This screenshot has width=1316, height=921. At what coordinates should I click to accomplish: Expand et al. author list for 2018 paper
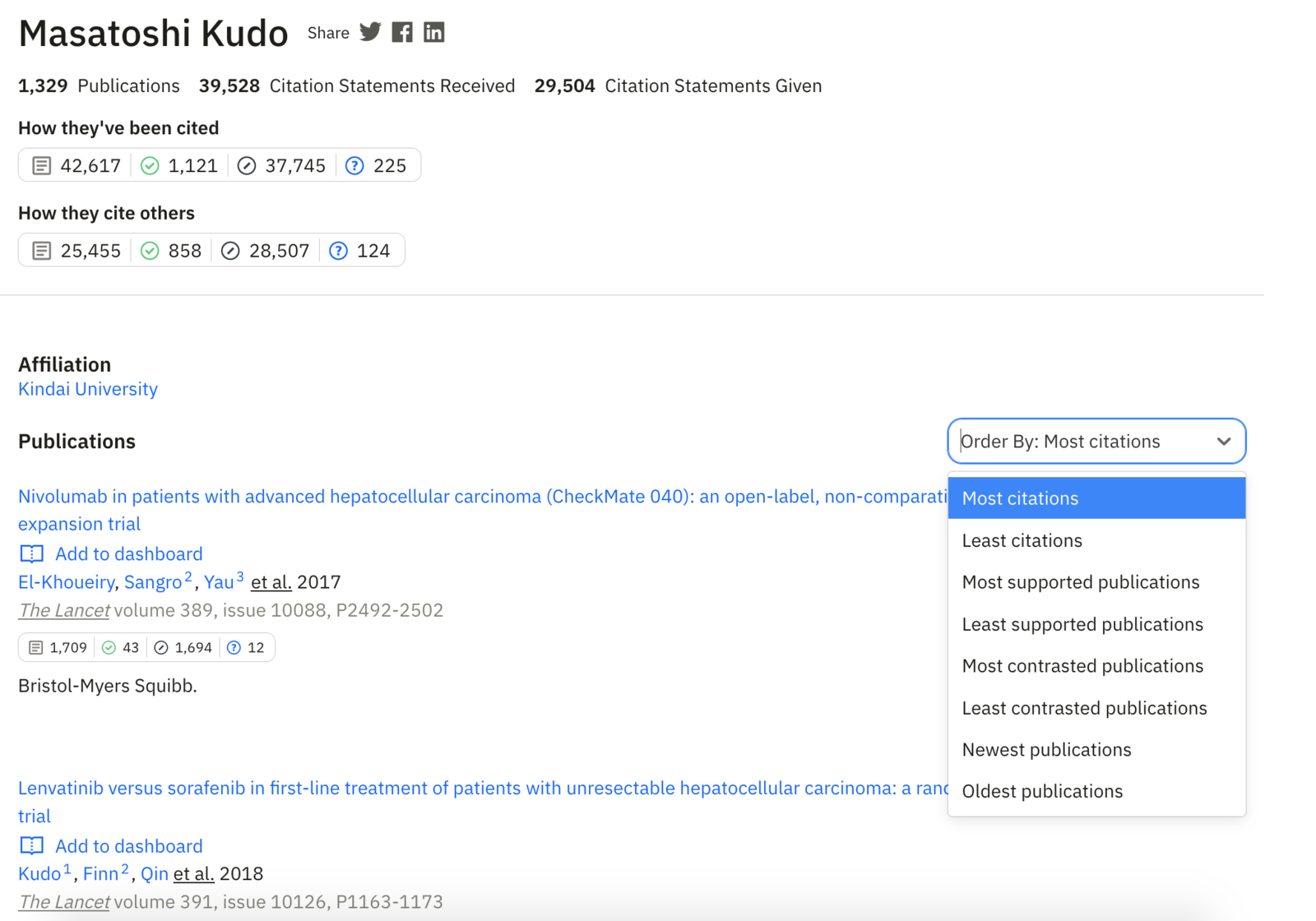point(193,874)
